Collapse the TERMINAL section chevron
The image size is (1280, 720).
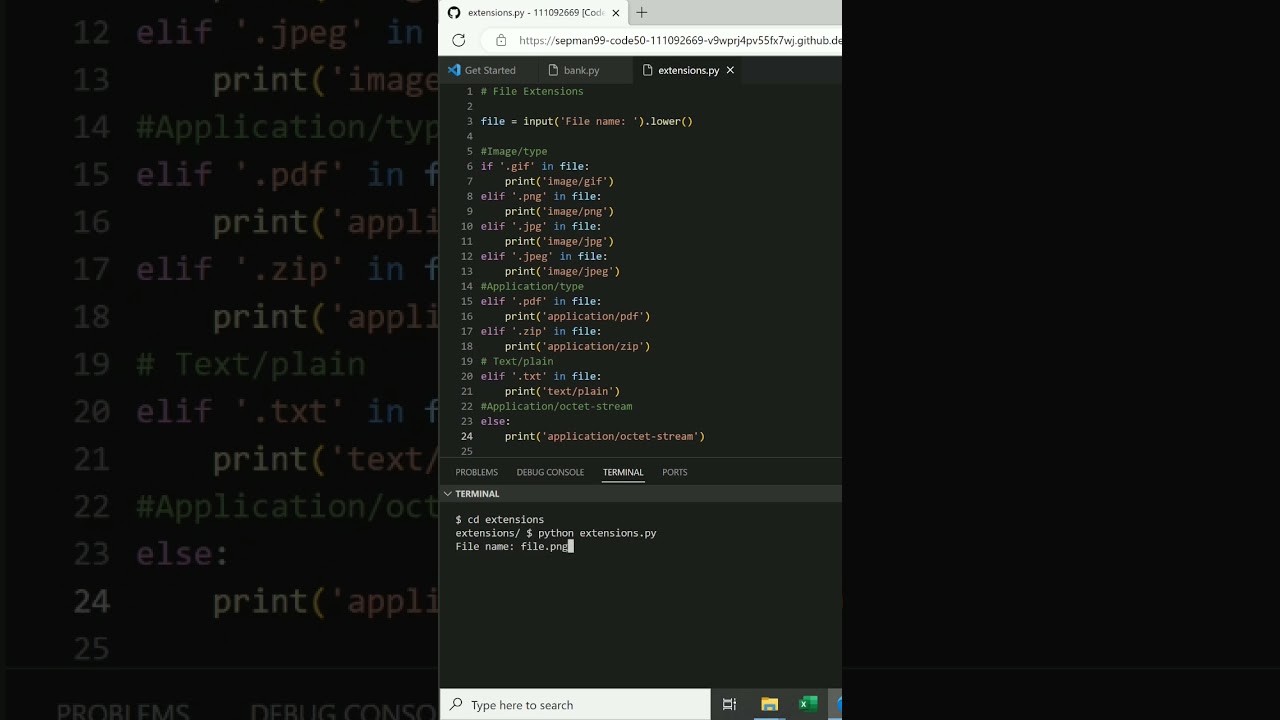coord(447,494)
